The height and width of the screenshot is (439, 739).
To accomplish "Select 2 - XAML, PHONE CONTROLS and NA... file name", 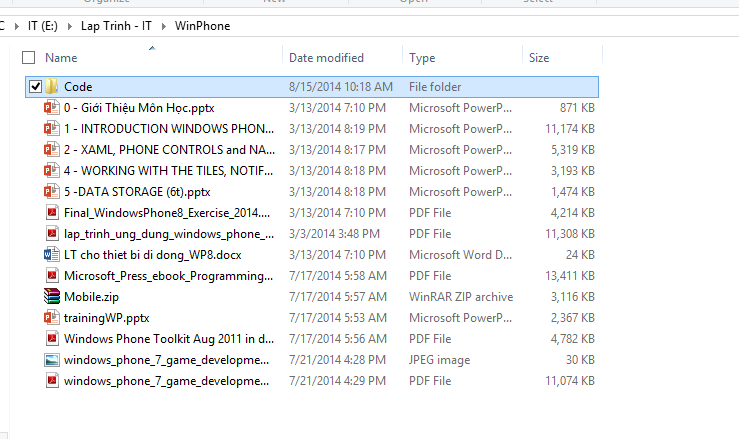I will pyautogui.click(x=169, y=149).
